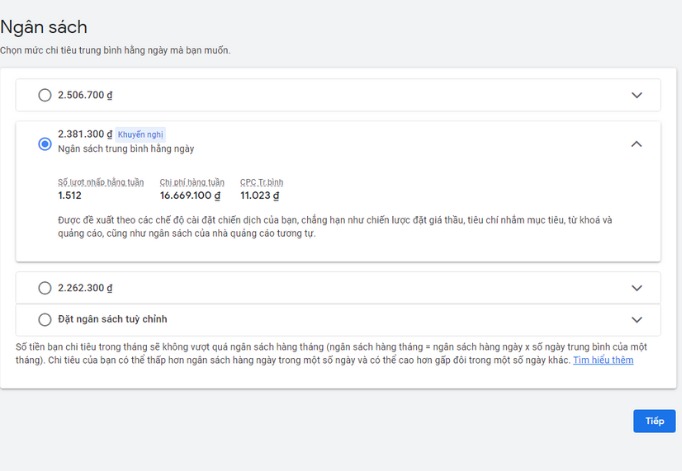Click the 'Khuyến nghị' badge
This screenshot has width=682, height=471.
pyautogui.click(x=140, y=134)
